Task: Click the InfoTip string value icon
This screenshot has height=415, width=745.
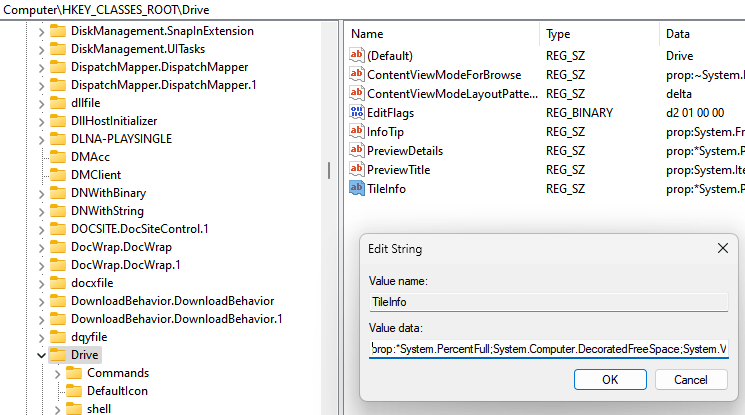Action: [356, 132]
